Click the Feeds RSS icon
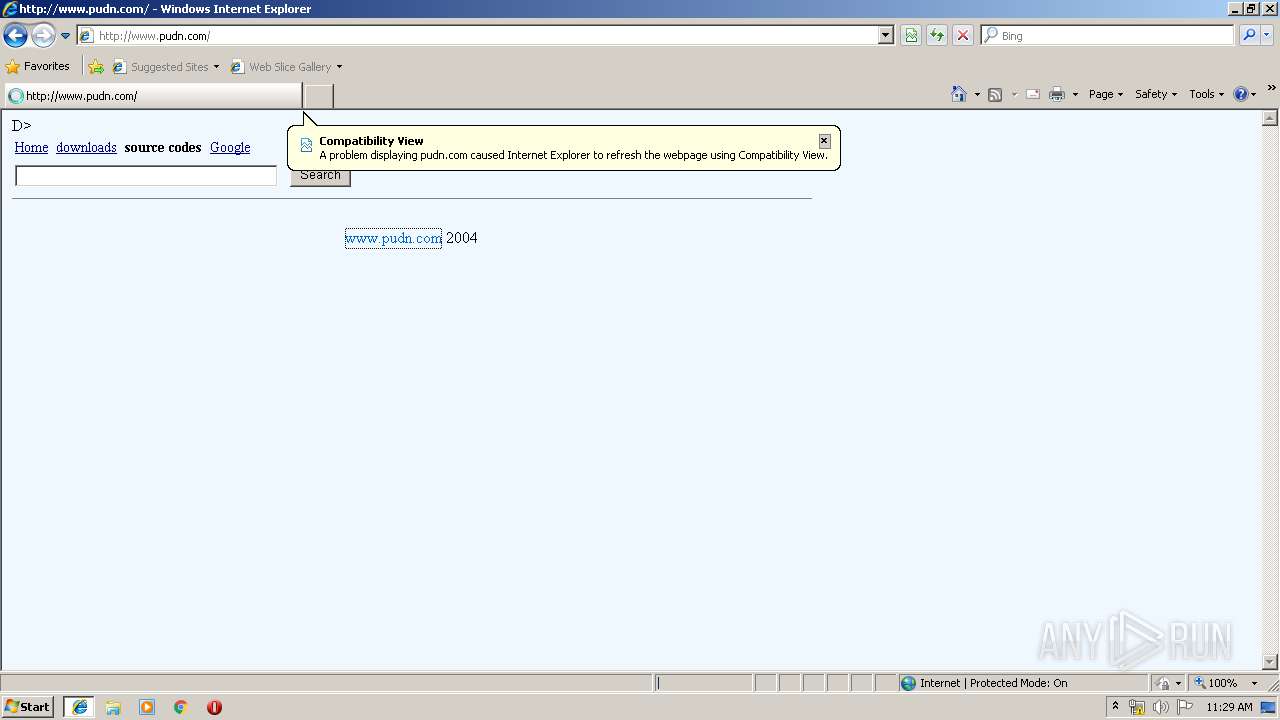1280x720 pixels. (x=995, y=94)
